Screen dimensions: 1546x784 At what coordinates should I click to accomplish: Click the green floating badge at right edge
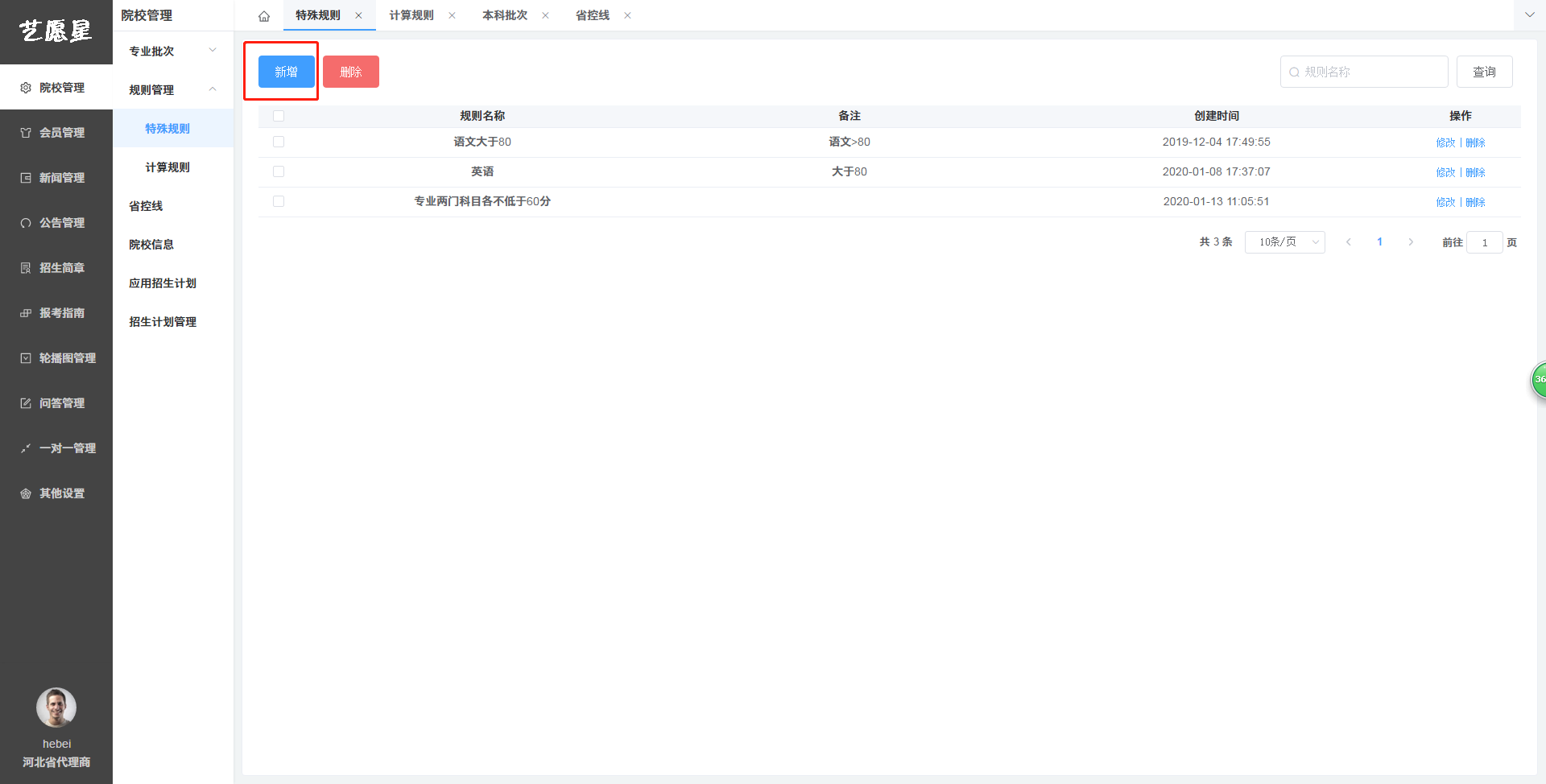click(1539, 379)
